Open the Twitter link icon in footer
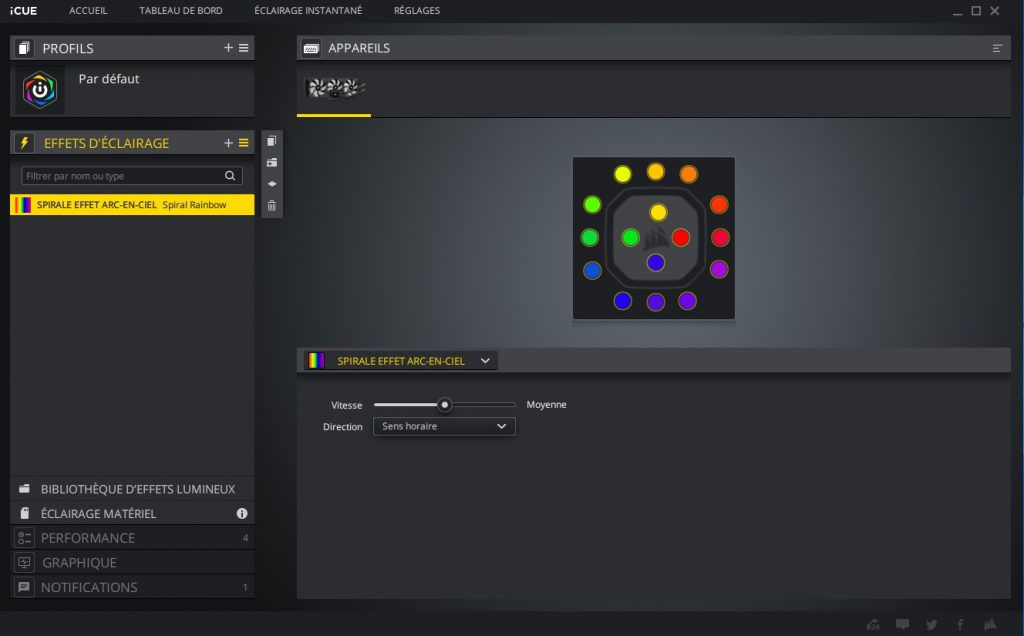The width and height of the screenshot is (1024, 636). pos(931,625)
